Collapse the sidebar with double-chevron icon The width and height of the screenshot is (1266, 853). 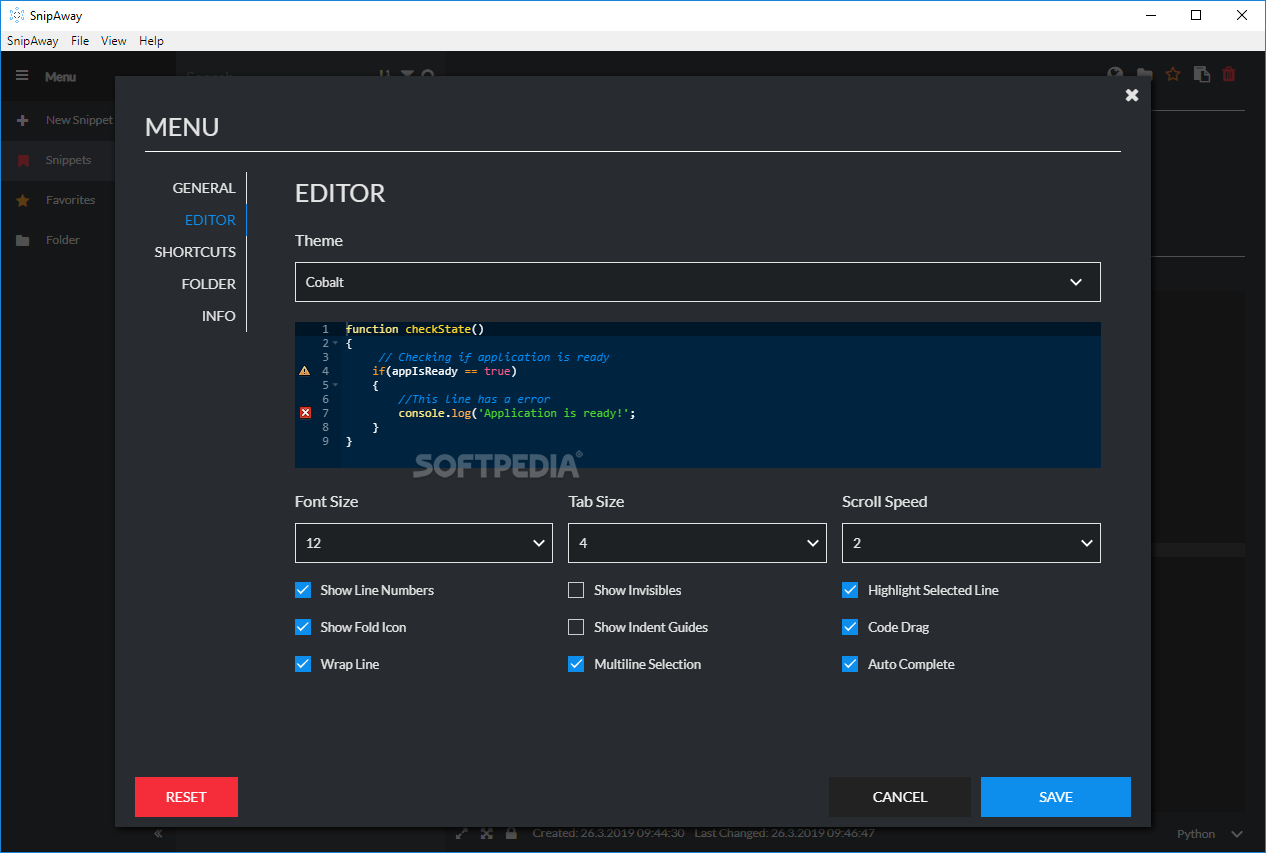pyautogui.click(x=157, y=834)
